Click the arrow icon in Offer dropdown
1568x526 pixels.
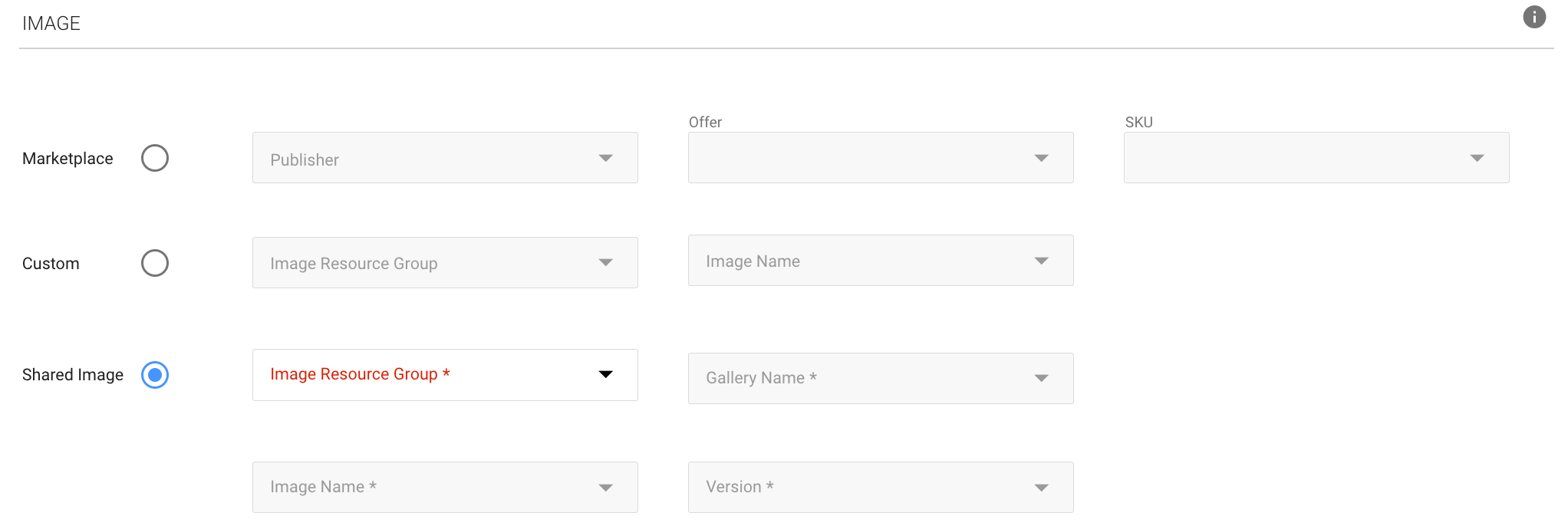coord(1041,158)
